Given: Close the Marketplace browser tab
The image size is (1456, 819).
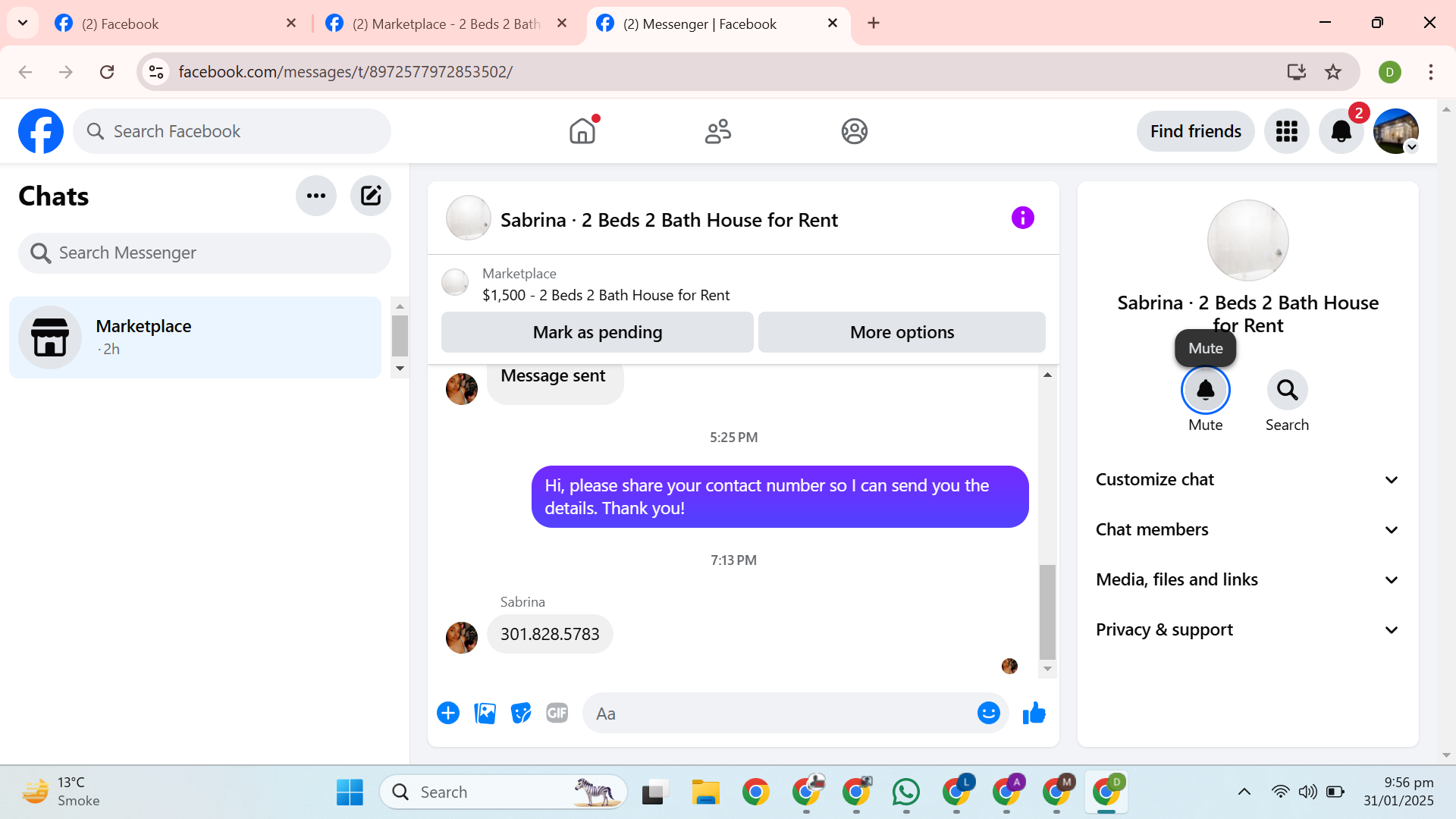Looking at the screenshot, I should click(x=562, y=23).
